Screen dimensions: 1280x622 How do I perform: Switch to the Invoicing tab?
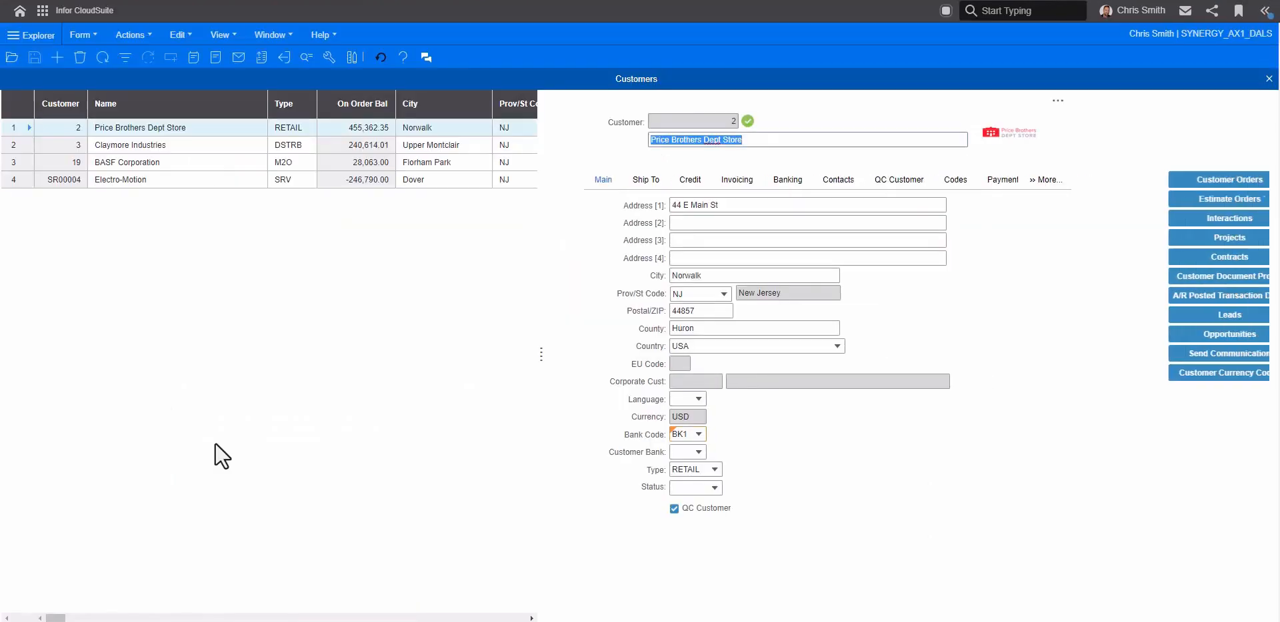click(x=736, y=180)
